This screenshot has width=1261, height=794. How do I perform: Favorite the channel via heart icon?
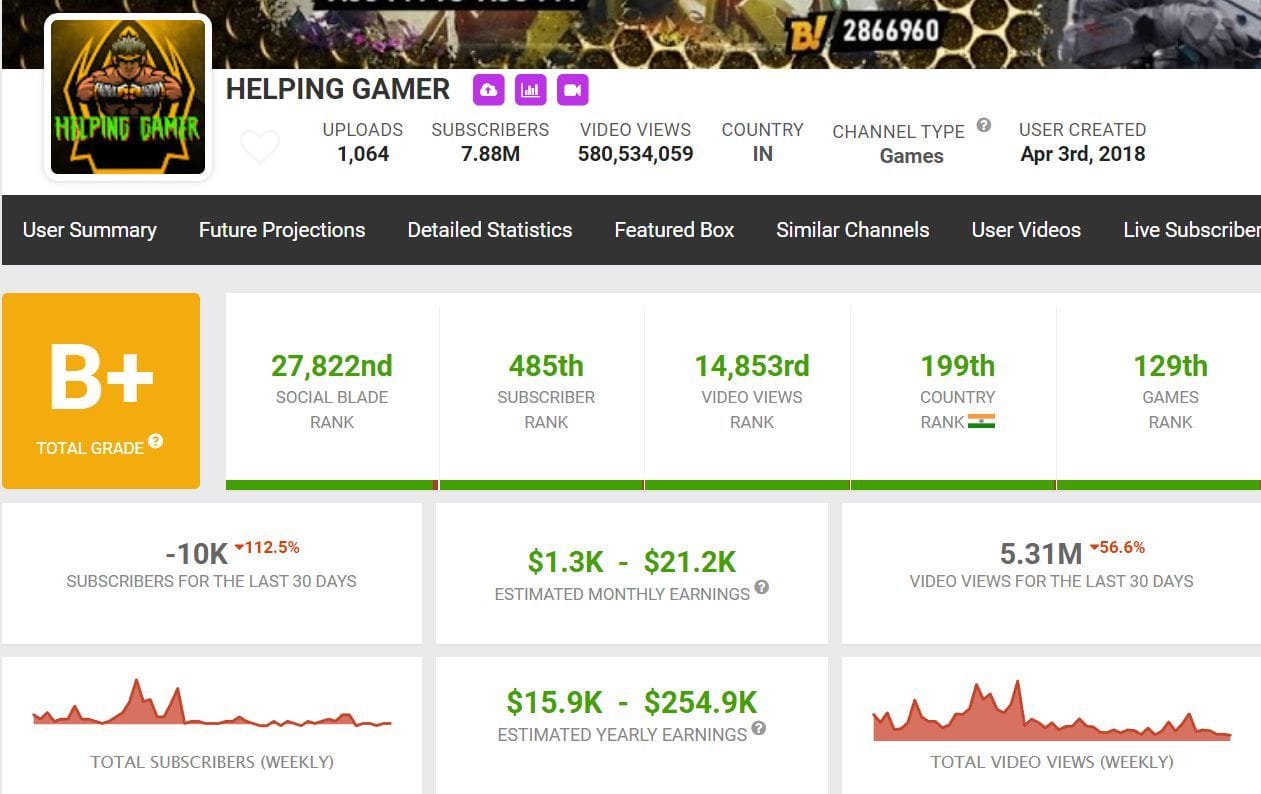[260, 146]
